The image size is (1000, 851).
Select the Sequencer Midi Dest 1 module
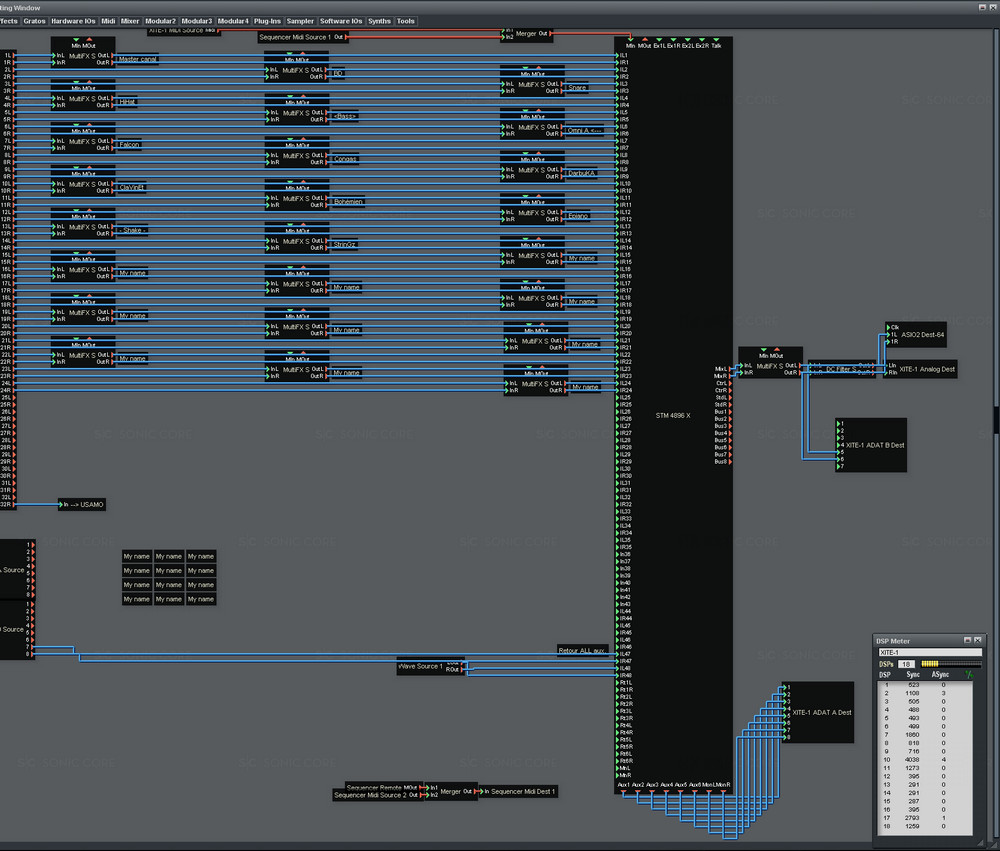click(520, 791)
